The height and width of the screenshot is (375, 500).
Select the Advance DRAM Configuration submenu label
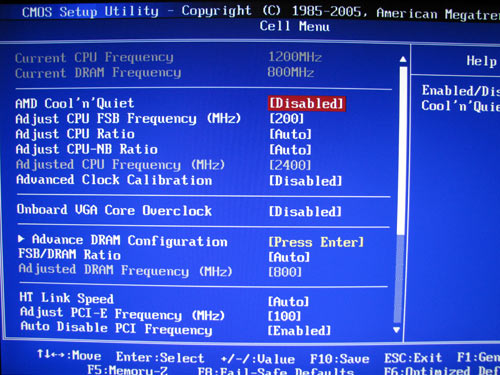[x=130, y=240]
